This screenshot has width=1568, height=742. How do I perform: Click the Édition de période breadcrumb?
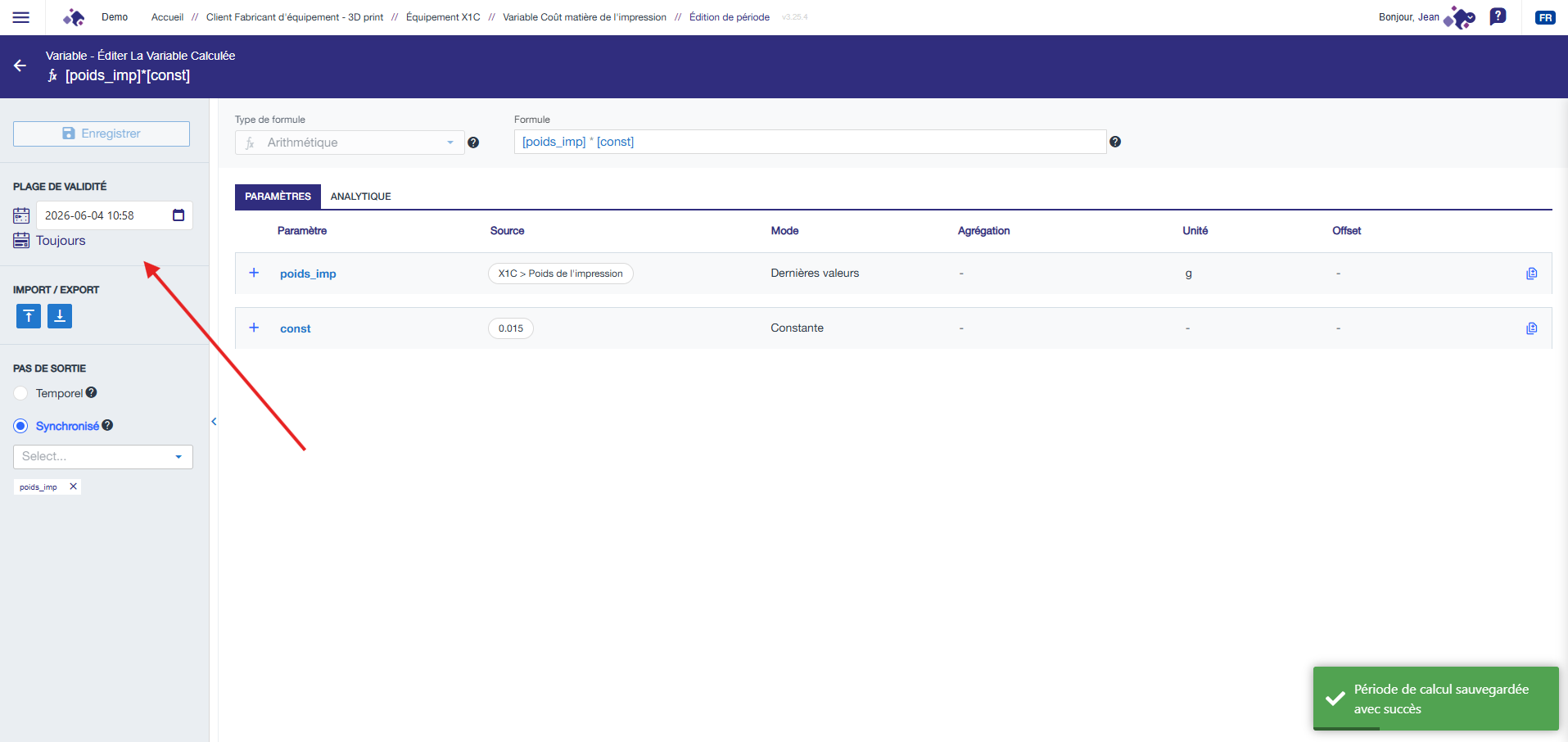(x=730, y=17)
